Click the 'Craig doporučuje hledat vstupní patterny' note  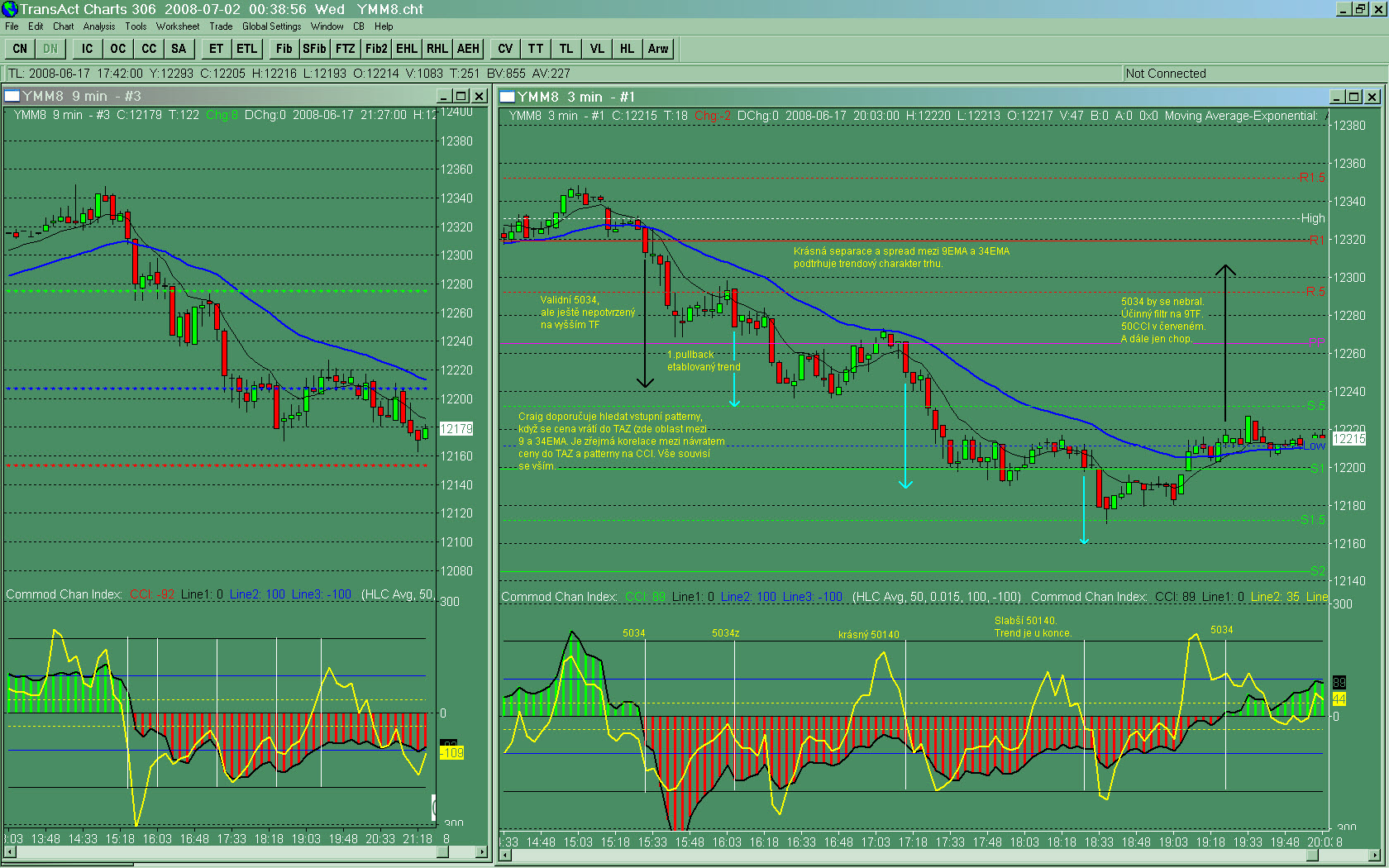[621, 441]
